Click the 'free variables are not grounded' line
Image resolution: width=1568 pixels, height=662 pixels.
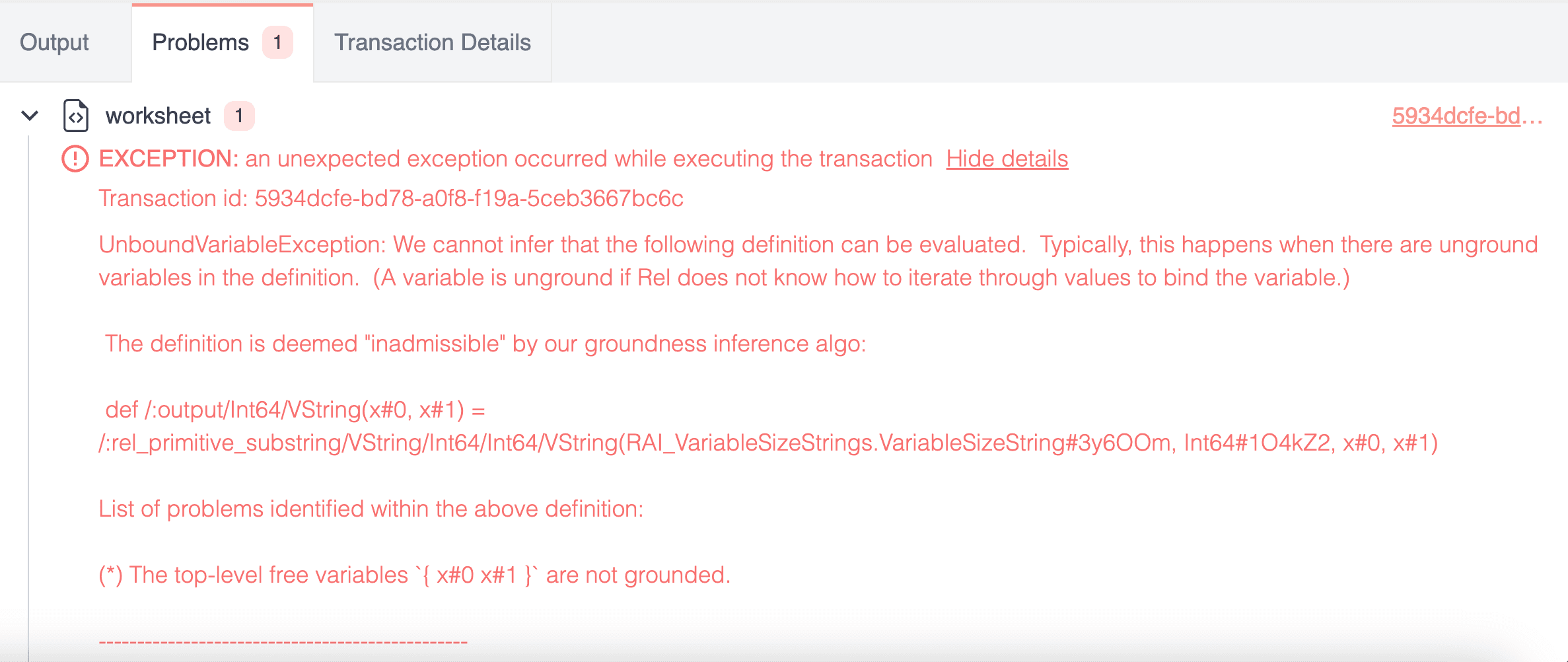tap(415, 575)
